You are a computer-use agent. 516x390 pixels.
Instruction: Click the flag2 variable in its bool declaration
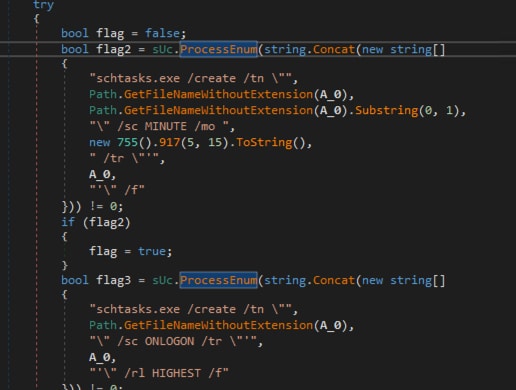[x=113, y=50]
